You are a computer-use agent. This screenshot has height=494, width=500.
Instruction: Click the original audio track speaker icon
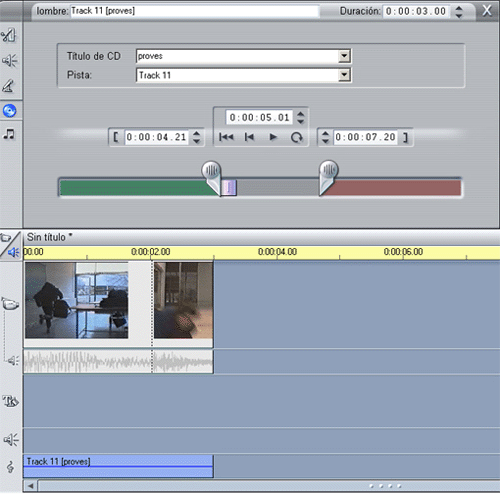coord(13,360)
